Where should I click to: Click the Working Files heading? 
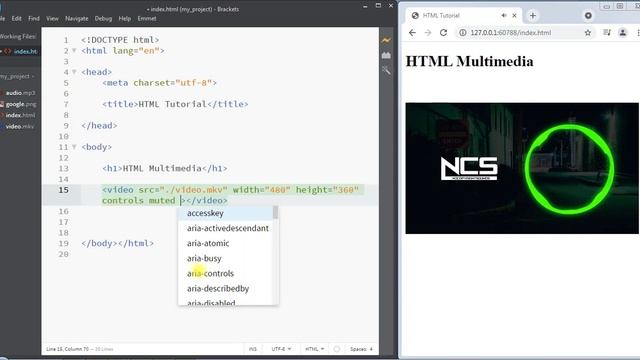tap(18, 36)
